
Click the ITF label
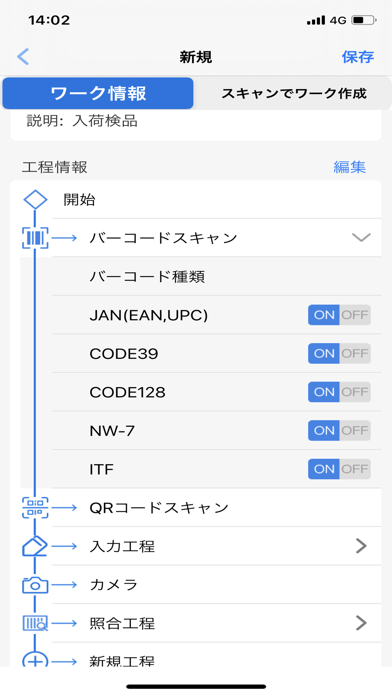102,469
